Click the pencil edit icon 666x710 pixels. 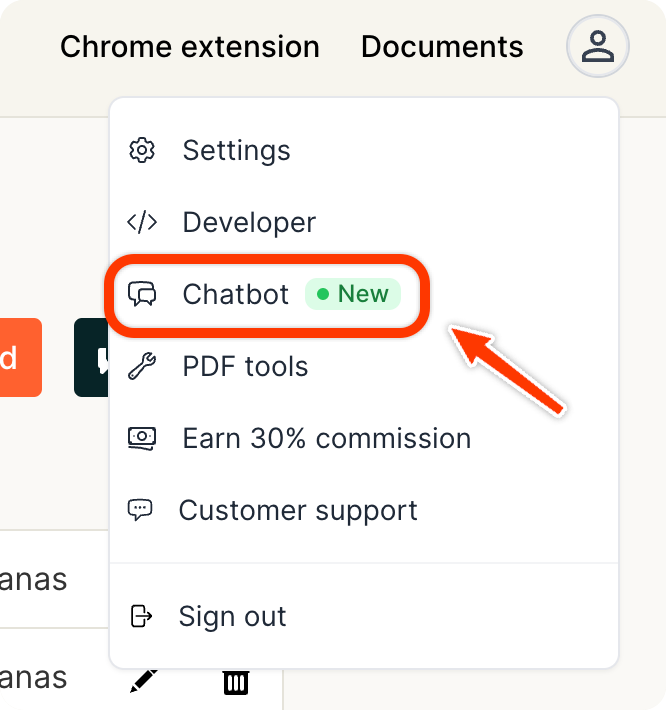[143, 681]
